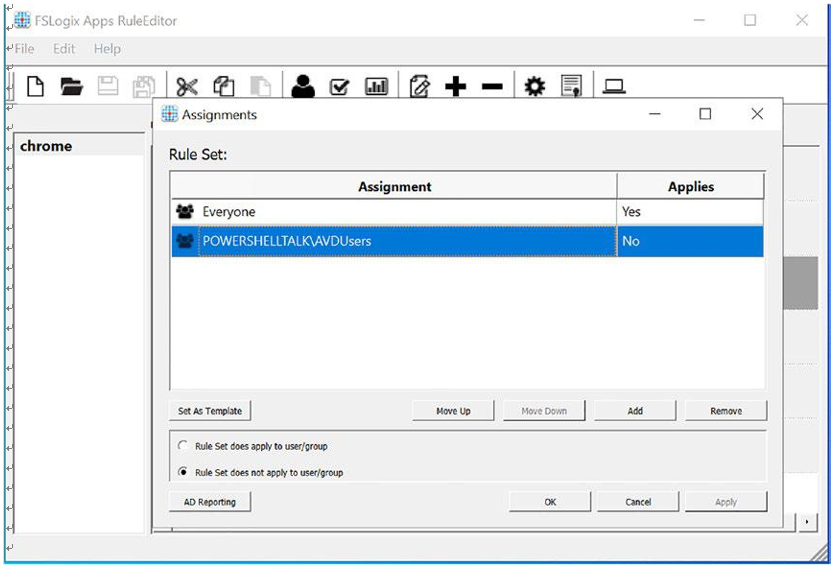Click the Assignments dialog title icon
The height and width of the screenshot is (567, 832).
[170, 114]
